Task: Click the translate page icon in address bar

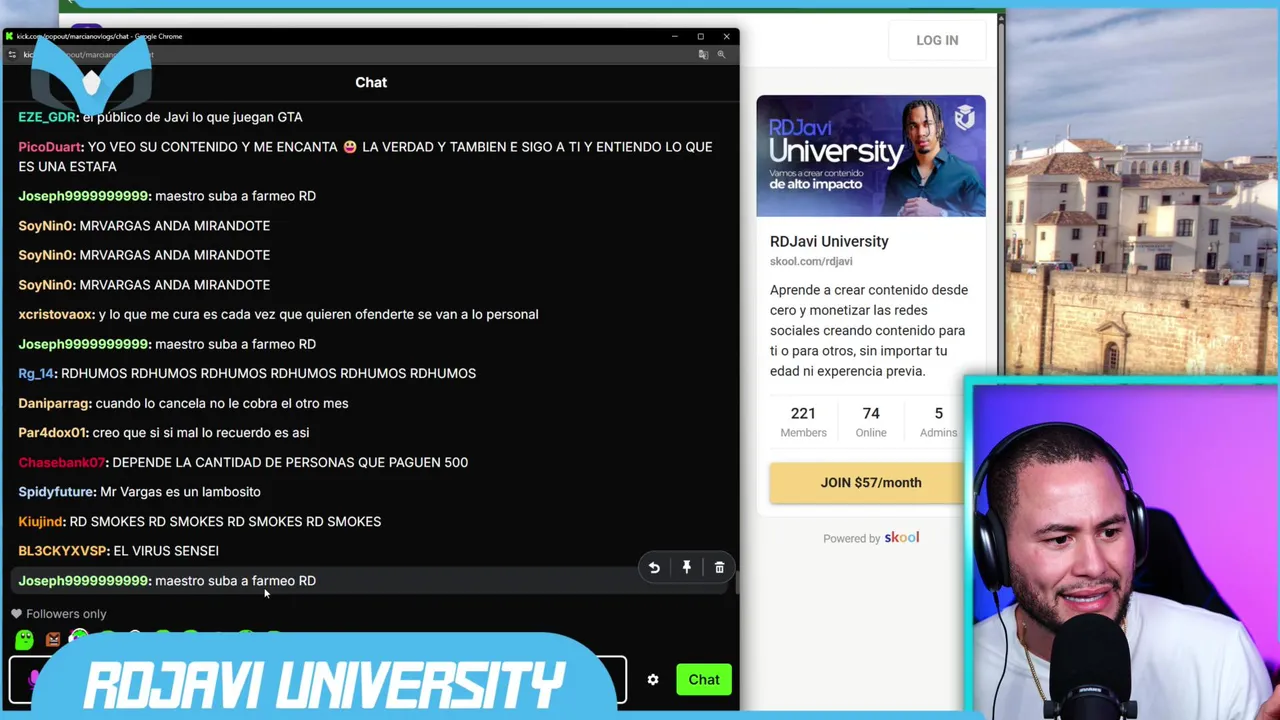Action: coord(703,54)
